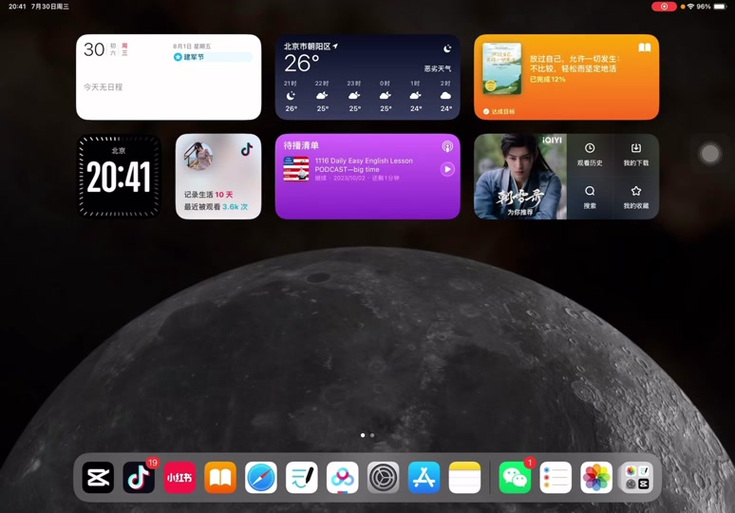The height and width of the screenshot is (513, 735).
Task: Tap the 0时 forecast column
Action: point(385,96)
